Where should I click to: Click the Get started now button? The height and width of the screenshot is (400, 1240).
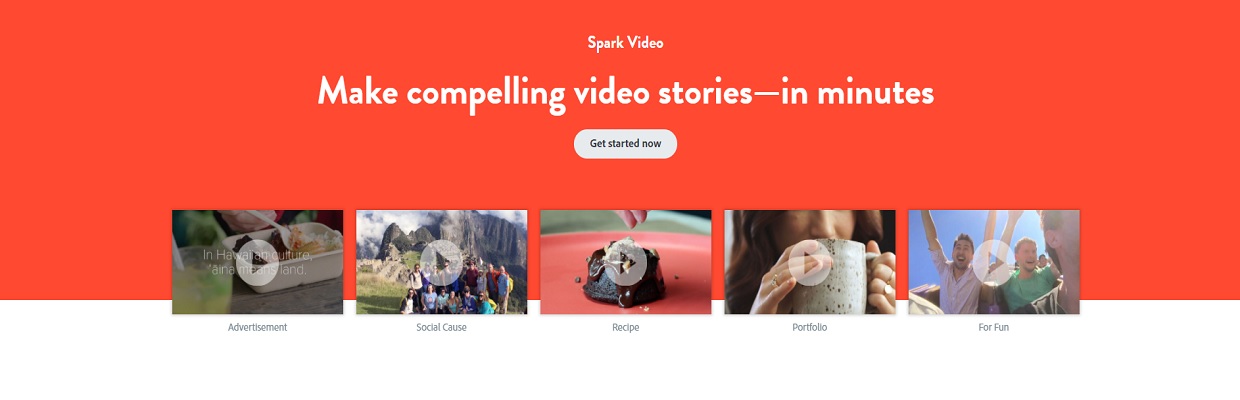(625, 144)
